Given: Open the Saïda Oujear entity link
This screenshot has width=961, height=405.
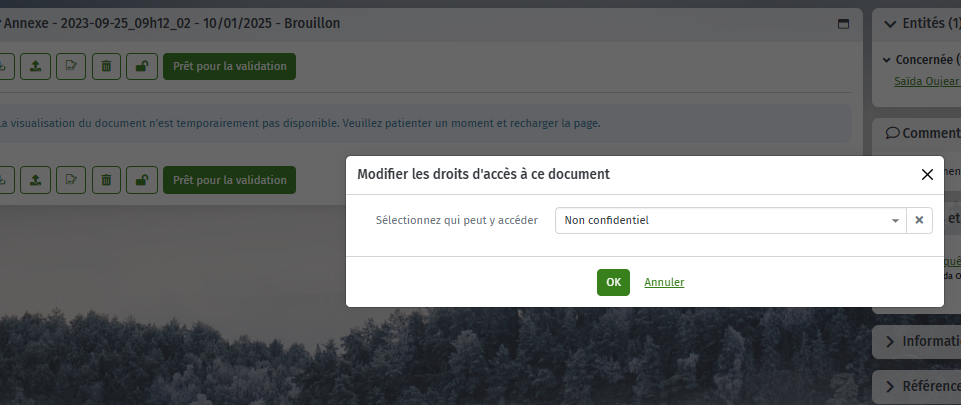Looking at the screenshot, I should 927,81.
